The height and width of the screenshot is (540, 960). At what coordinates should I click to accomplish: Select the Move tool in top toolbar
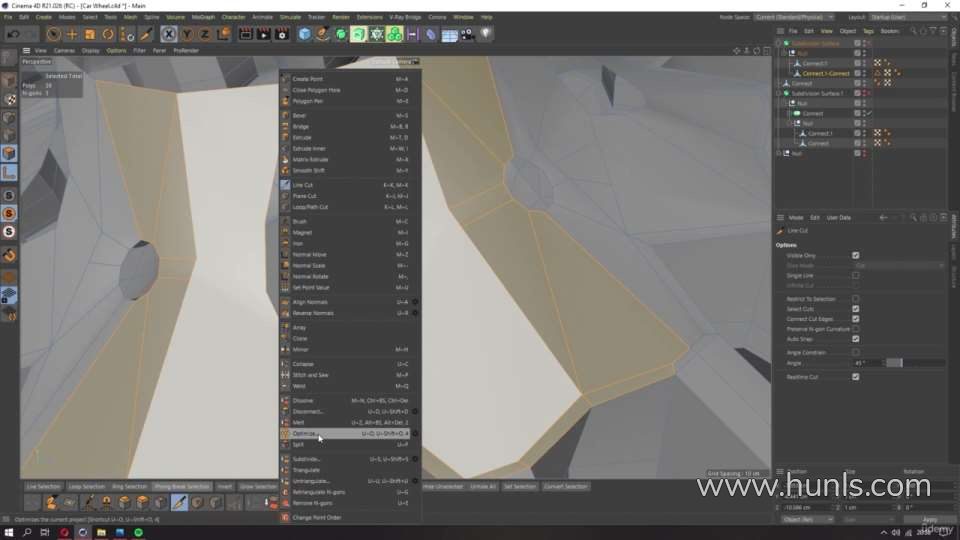(x=73, y=34)
